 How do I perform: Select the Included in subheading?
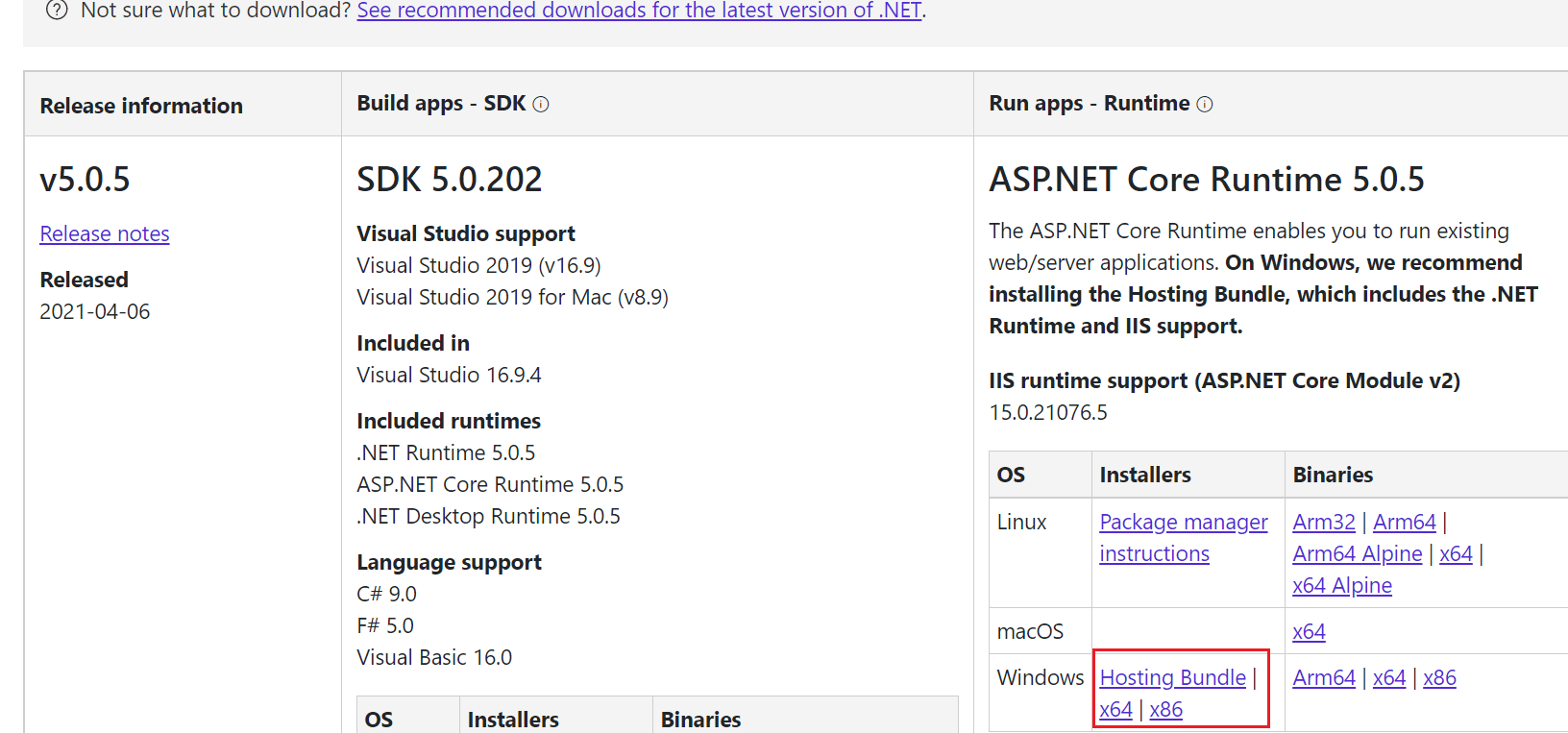pos(413,343)
